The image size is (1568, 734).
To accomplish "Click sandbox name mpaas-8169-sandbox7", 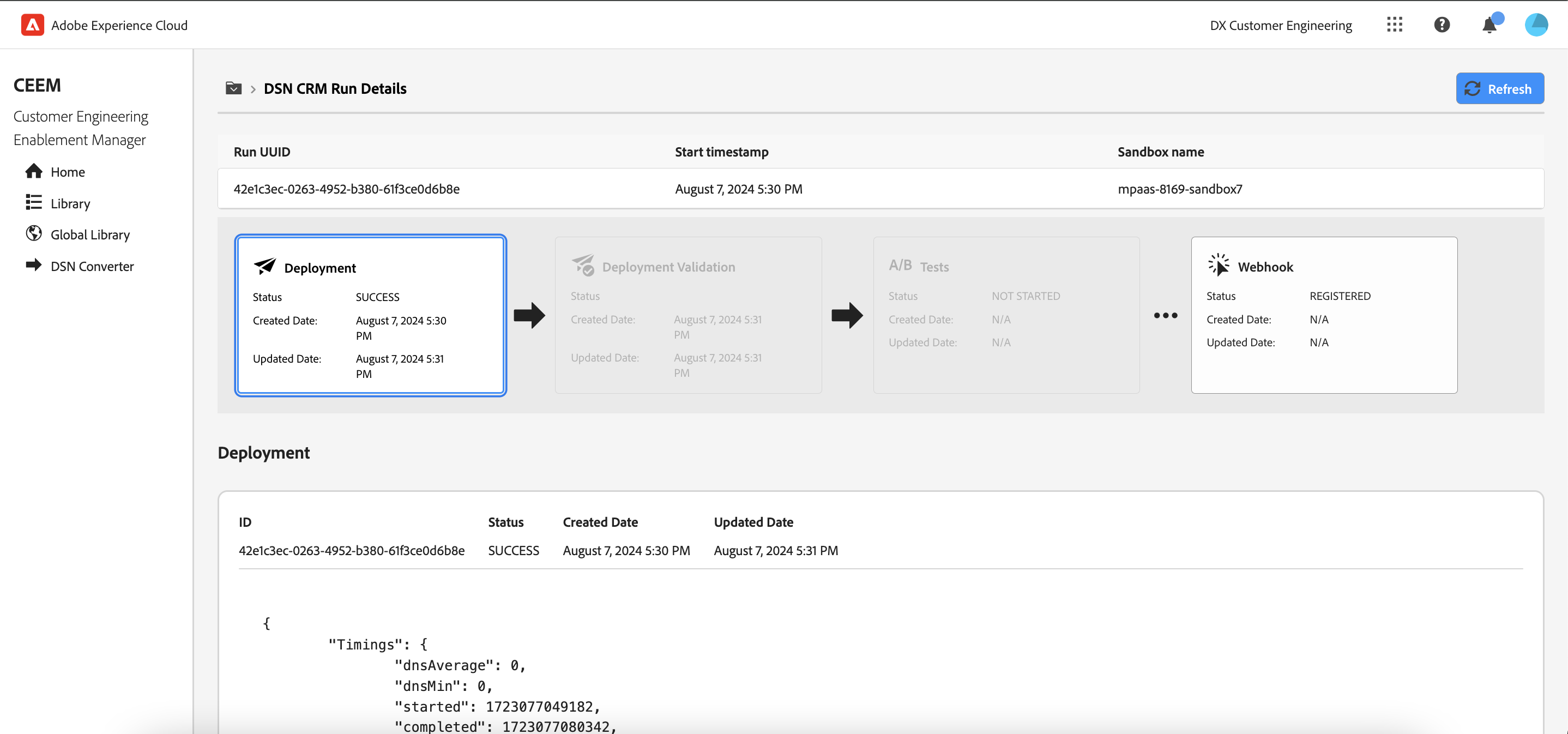I will click(1180, 189).
